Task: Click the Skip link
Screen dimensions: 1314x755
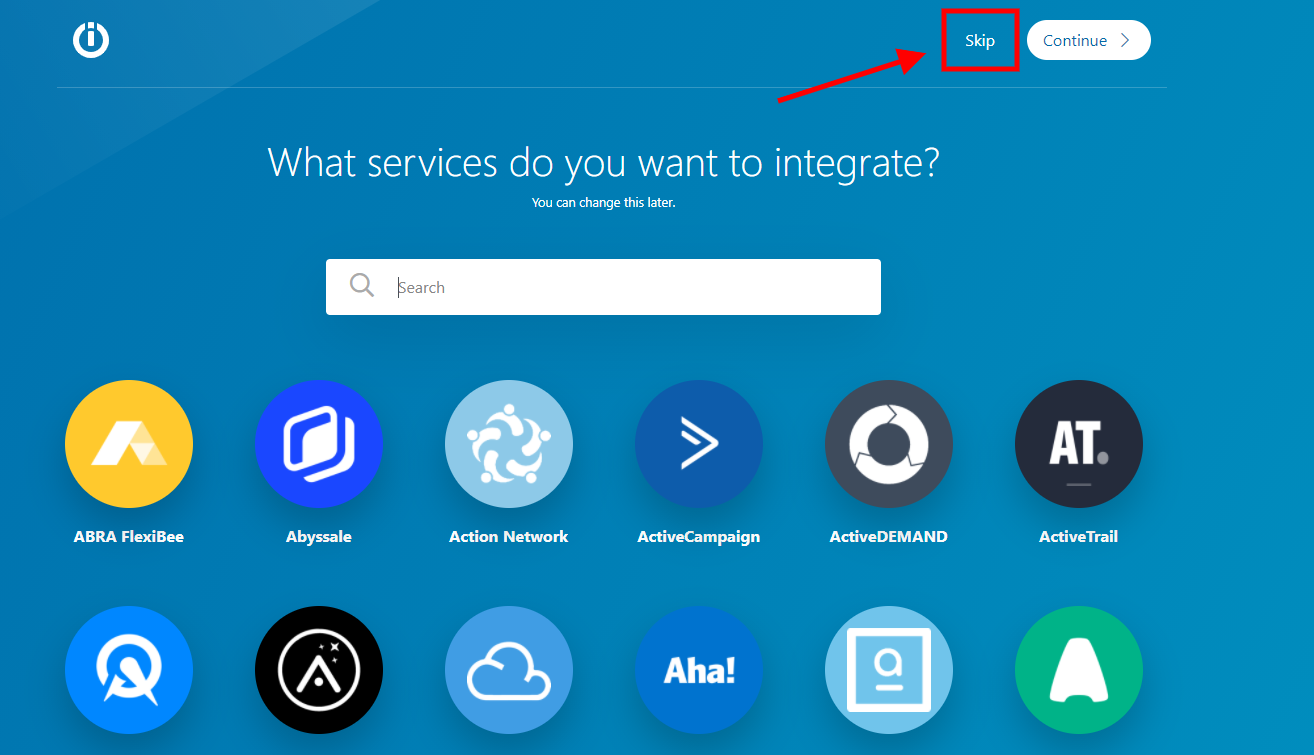Action: coord(980,40)
